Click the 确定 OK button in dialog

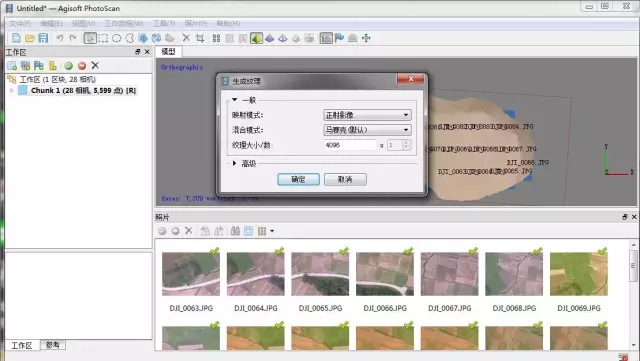click(x=298, y=179)
